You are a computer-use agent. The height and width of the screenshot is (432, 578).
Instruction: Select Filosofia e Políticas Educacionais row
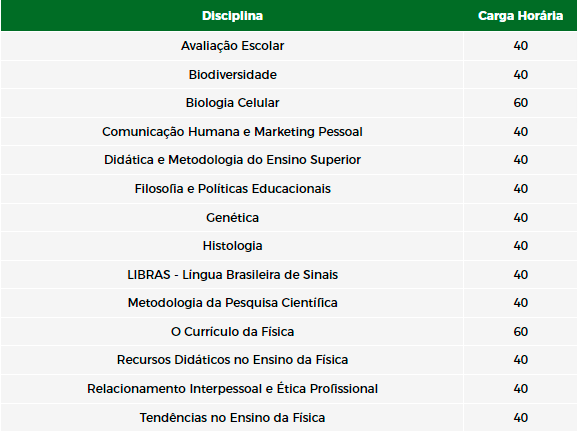coord(289,189)
